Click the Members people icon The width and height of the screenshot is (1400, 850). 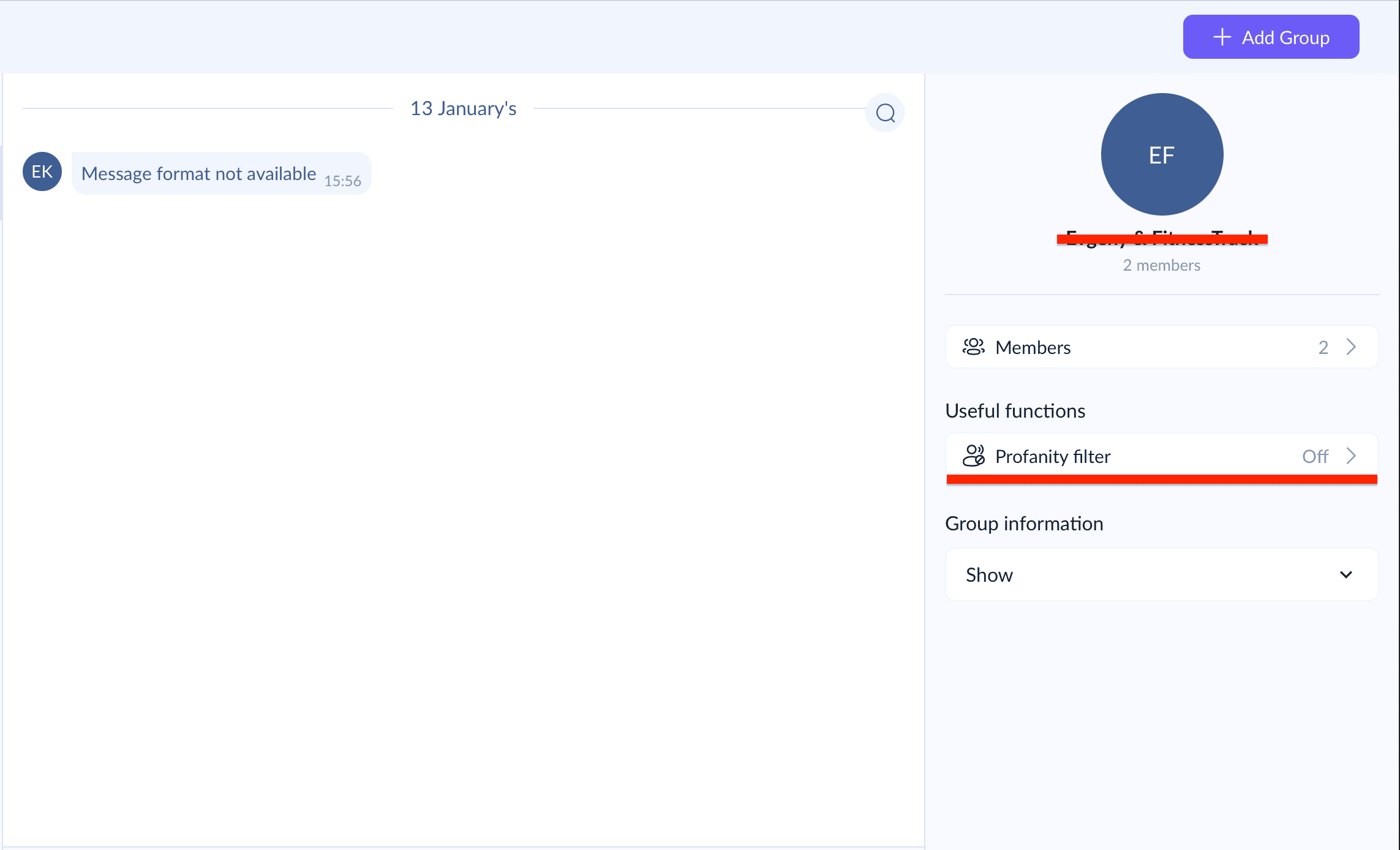click(x=973, y=347)
